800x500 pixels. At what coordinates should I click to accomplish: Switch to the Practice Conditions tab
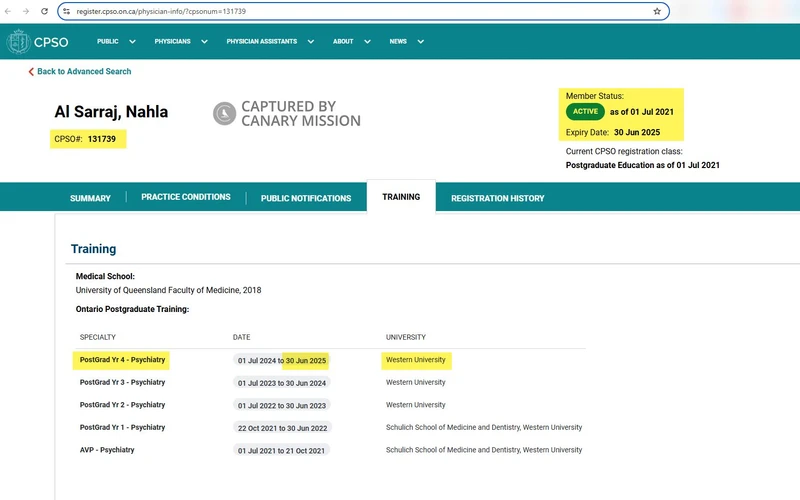click(186, 197)
